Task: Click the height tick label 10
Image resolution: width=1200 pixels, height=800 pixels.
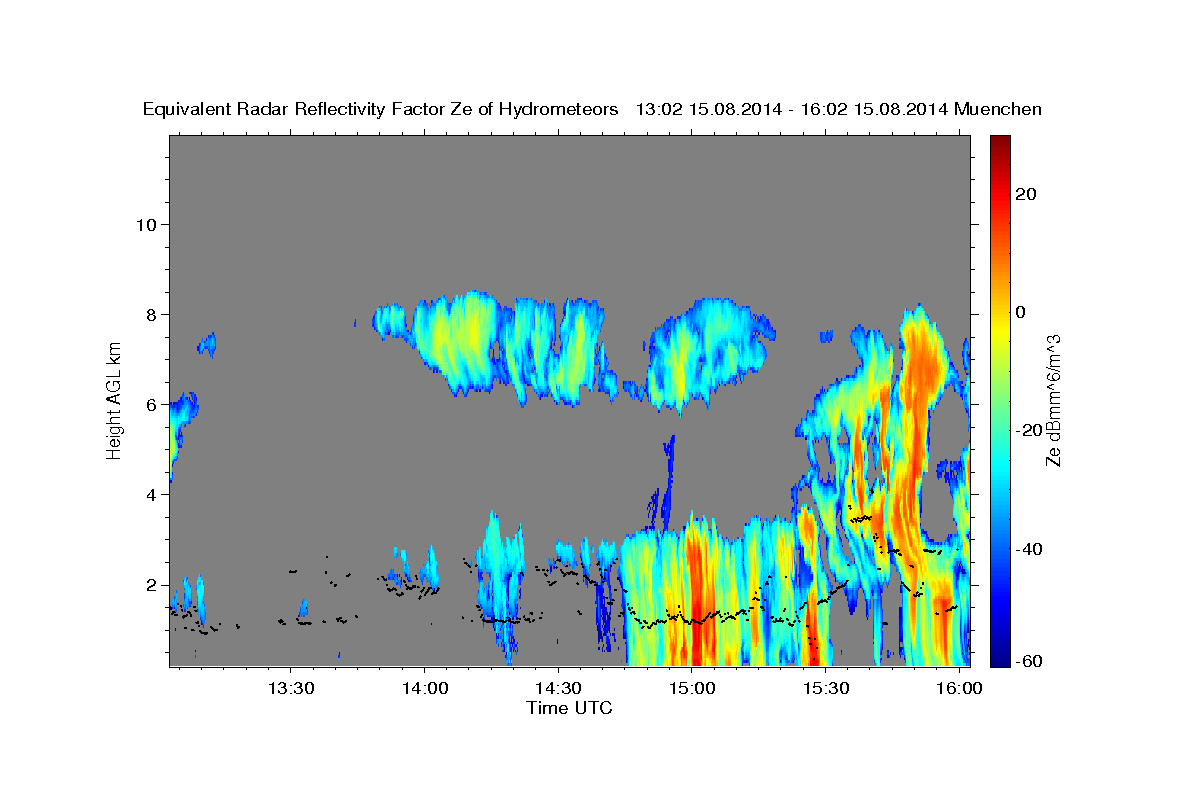Action: click(147, 224)
